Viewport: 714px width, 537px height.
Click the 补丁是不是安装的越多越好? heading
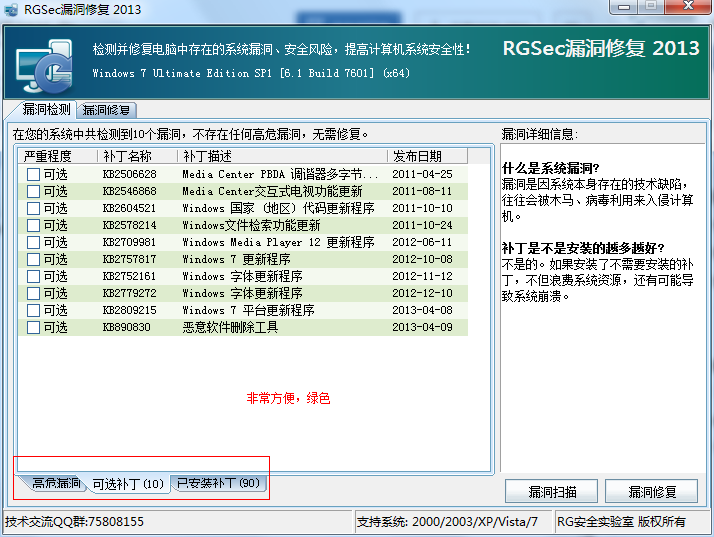pos(583,248)
